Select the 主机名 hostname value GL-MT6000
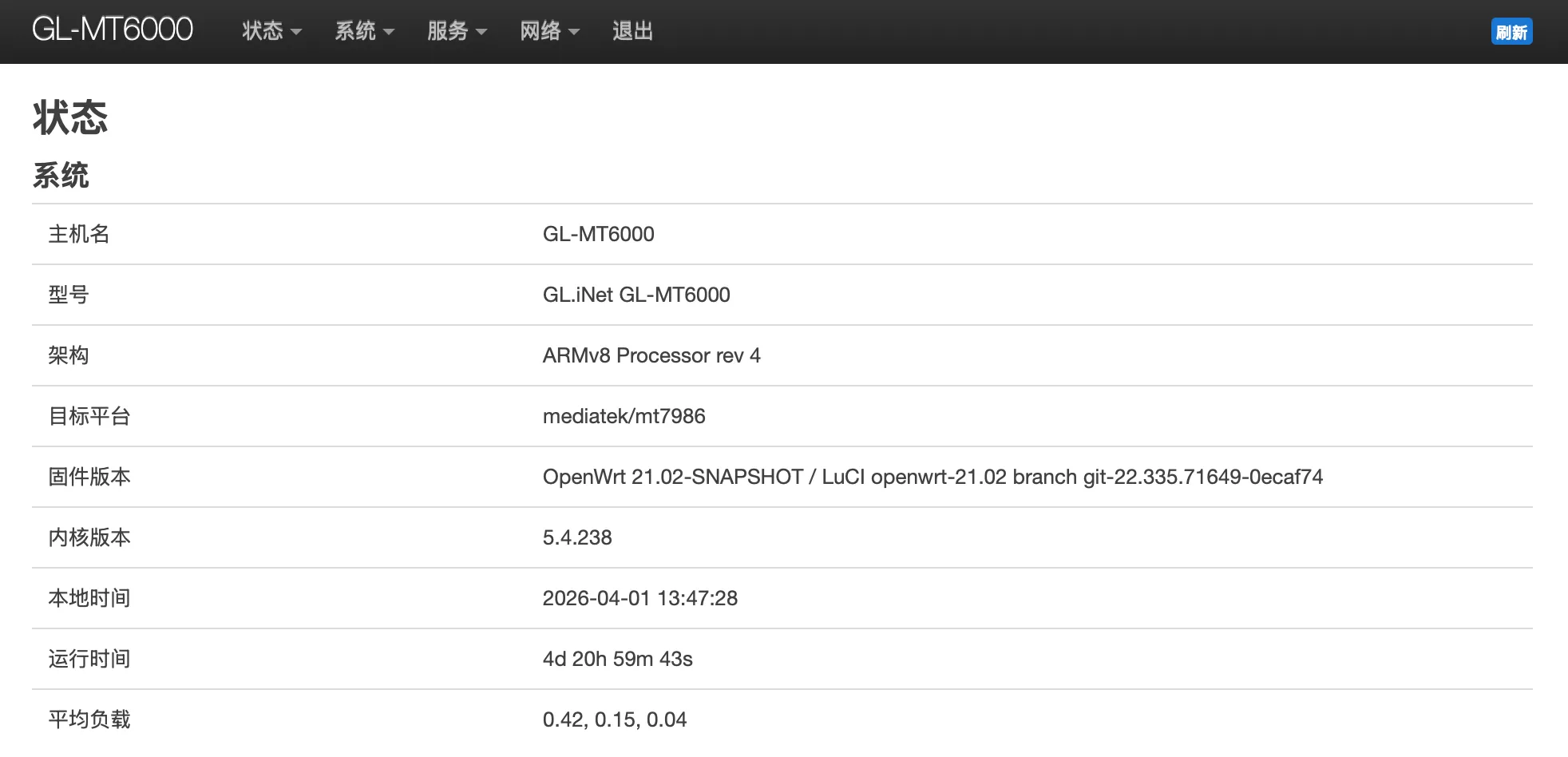Screen dimensions: 1568x757 598,234
